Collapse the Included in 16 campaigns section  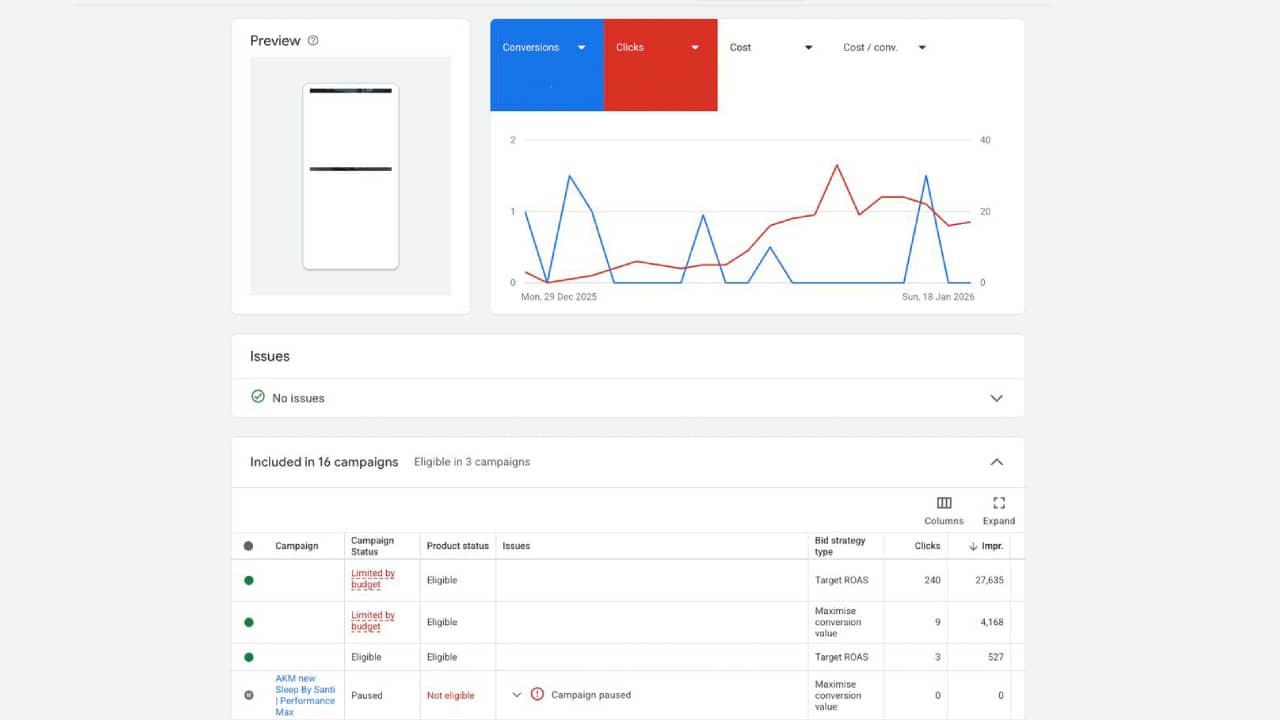pos(996,462)
